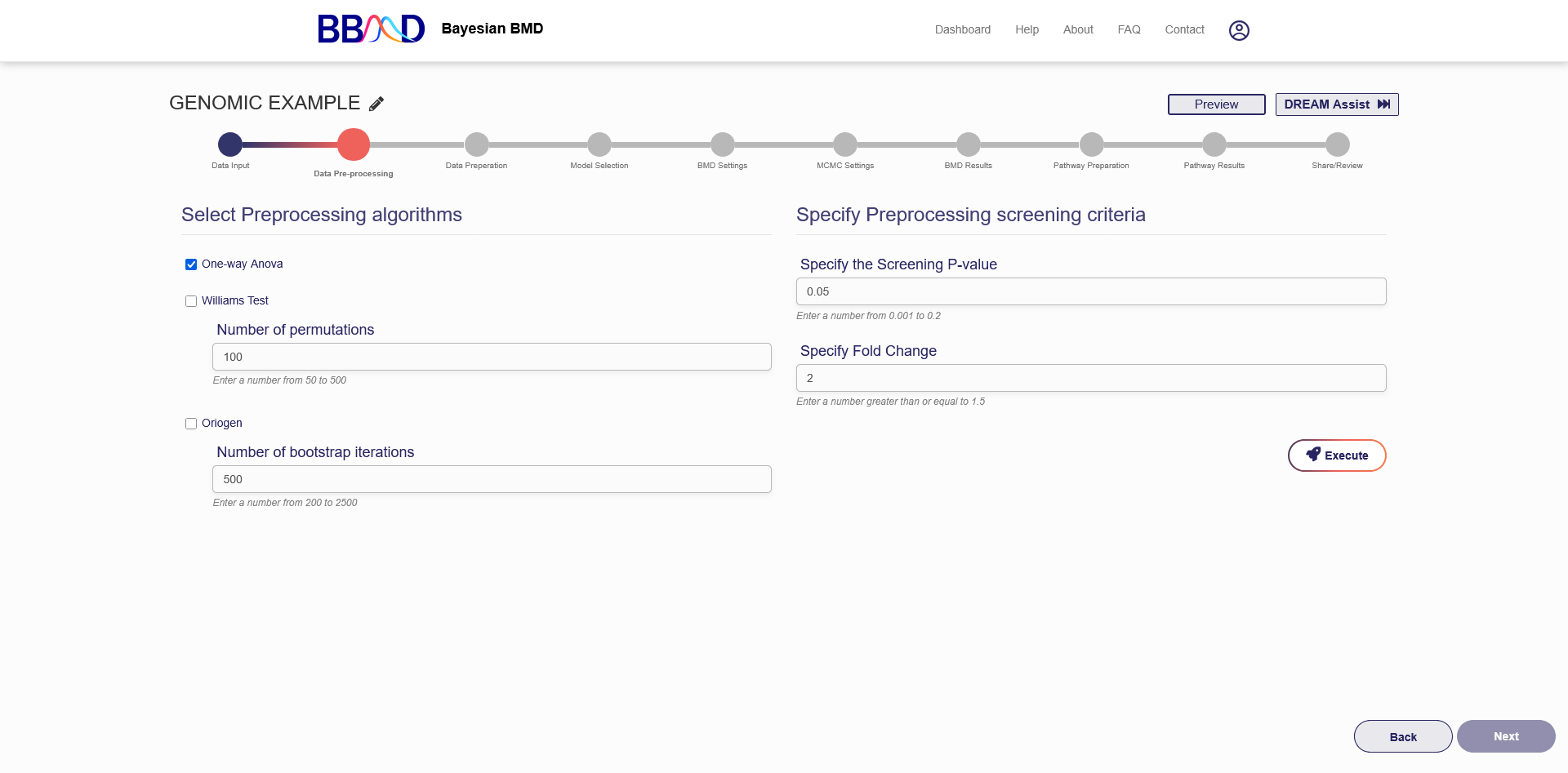Click the Next button
1568x773 pixels.
tap(1505, 736)
